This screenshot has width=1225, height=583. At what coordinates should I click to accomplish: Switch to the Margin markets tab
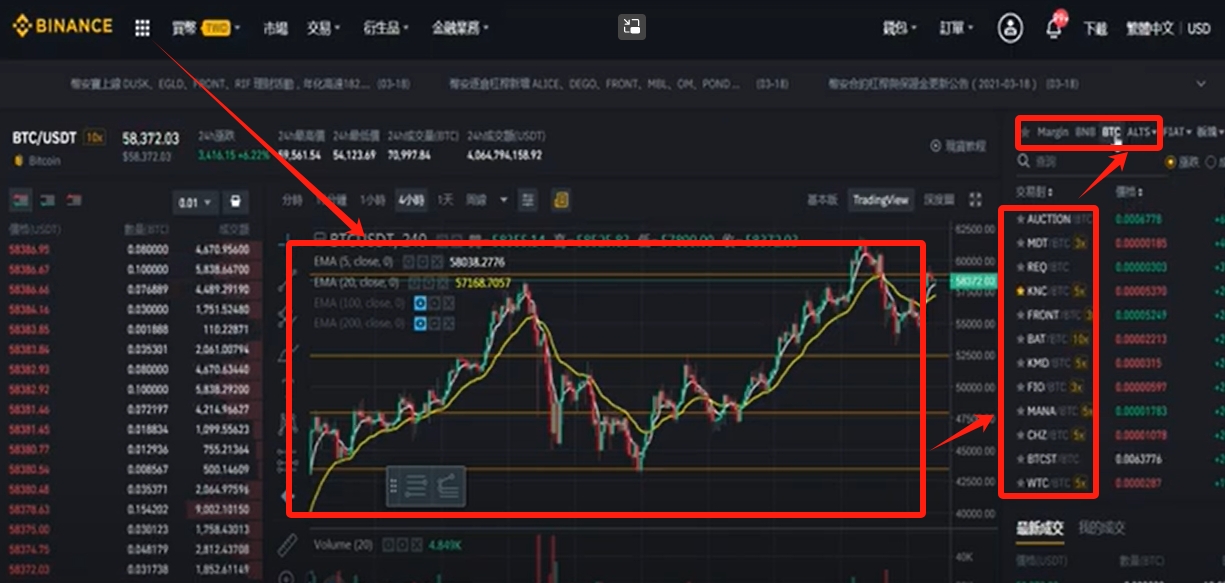point(1053,132)
